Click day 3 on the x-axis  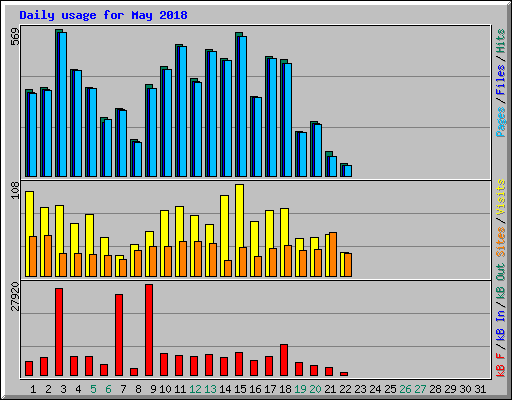pyautogui.click(x=63, y=389)
